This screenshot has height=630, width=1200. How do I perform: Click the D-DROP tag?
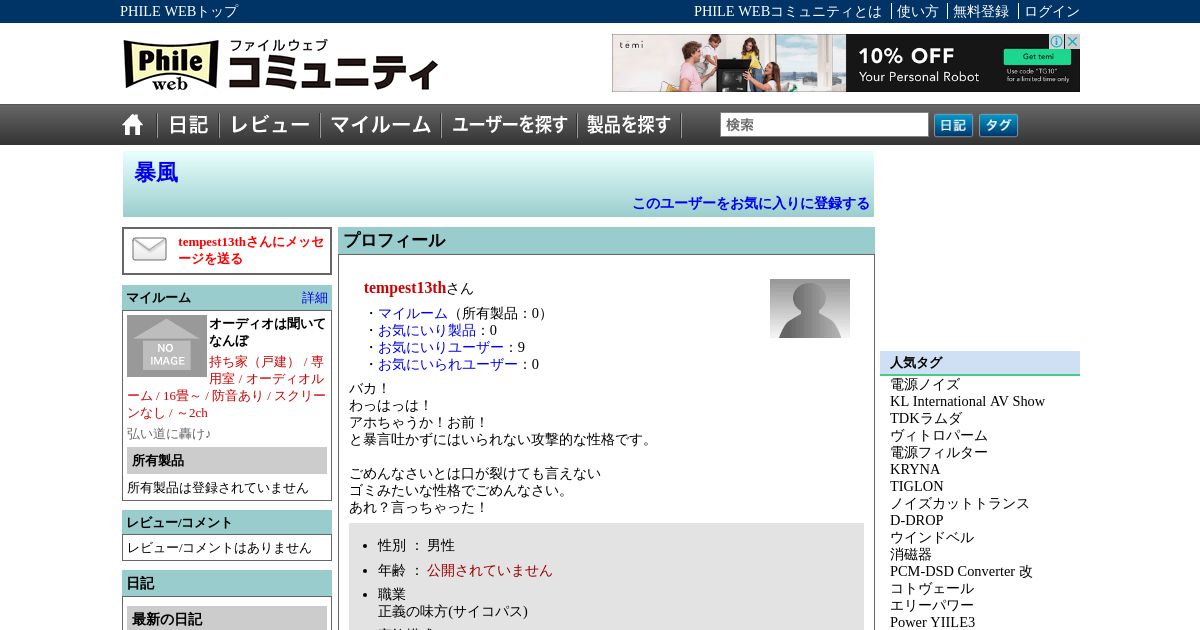pos(917,520)
